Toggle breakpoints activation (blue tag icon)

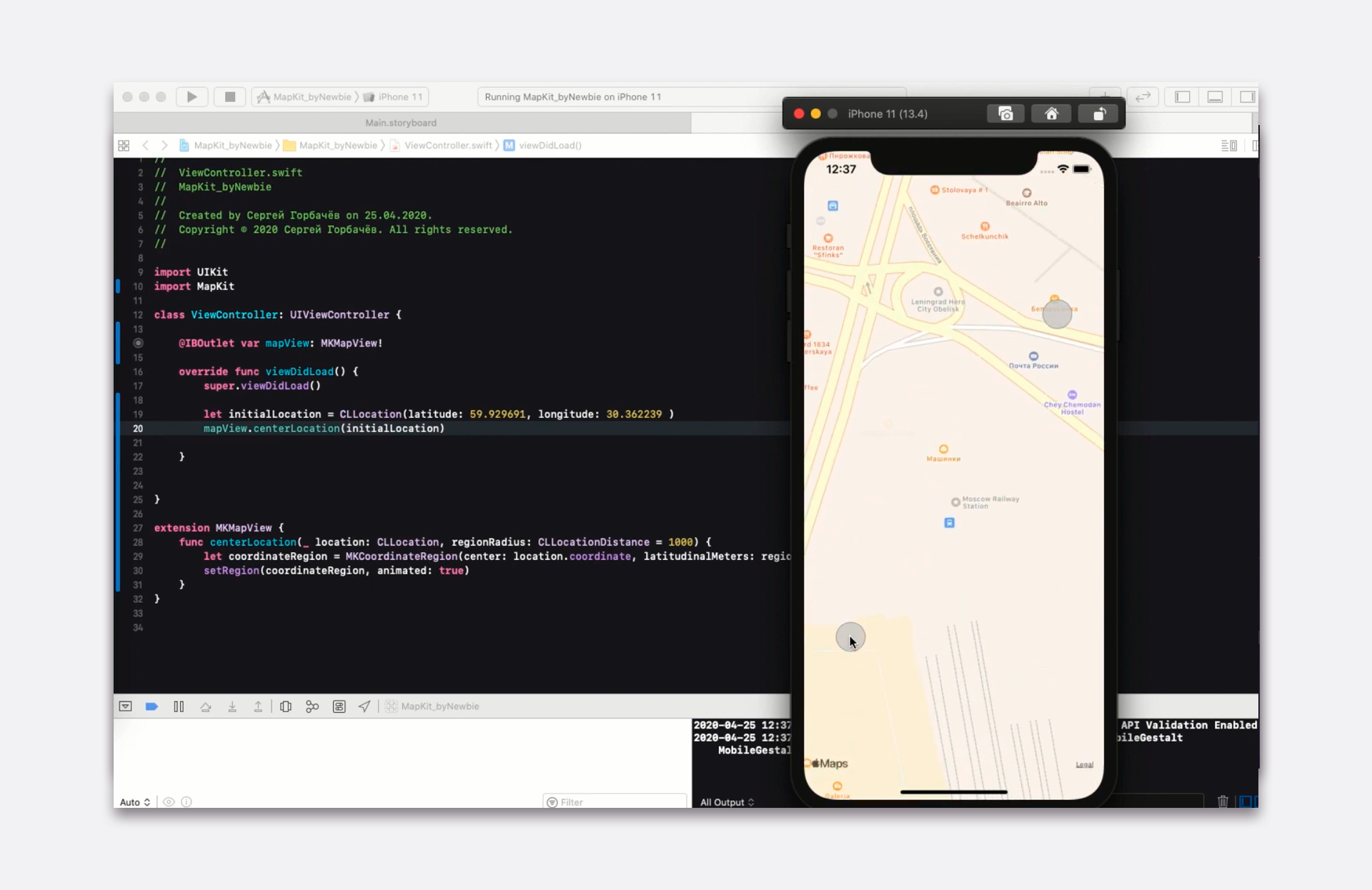pos(151,706)
